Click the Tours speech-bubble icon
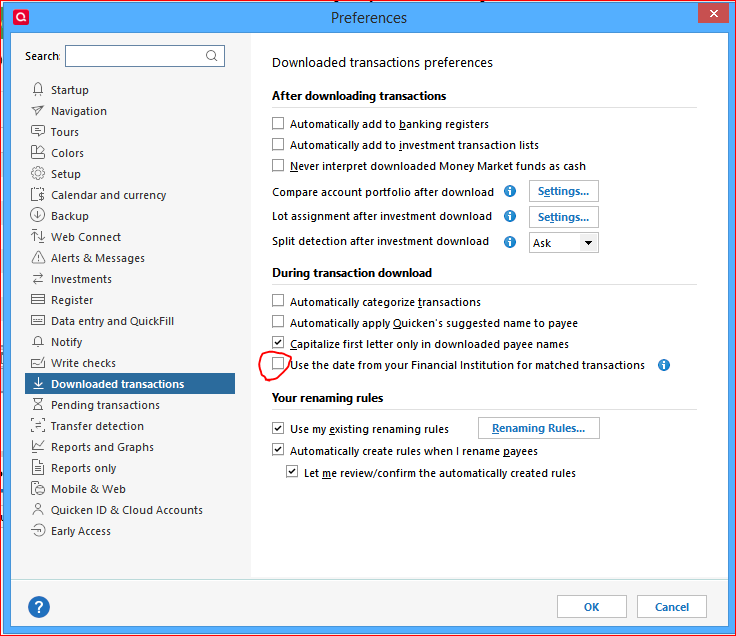736x636 pixels. 38,131
